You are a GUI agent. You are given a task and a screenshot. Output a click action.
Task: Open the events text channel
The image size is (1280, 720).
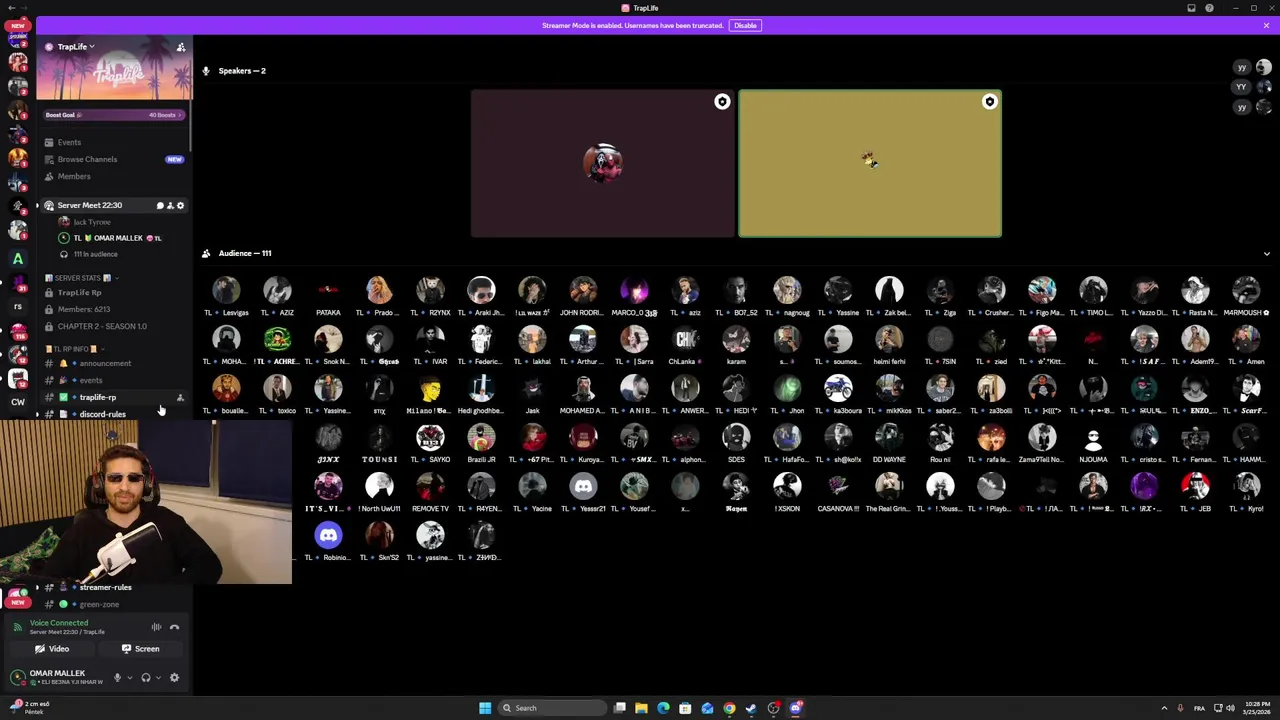91,380
